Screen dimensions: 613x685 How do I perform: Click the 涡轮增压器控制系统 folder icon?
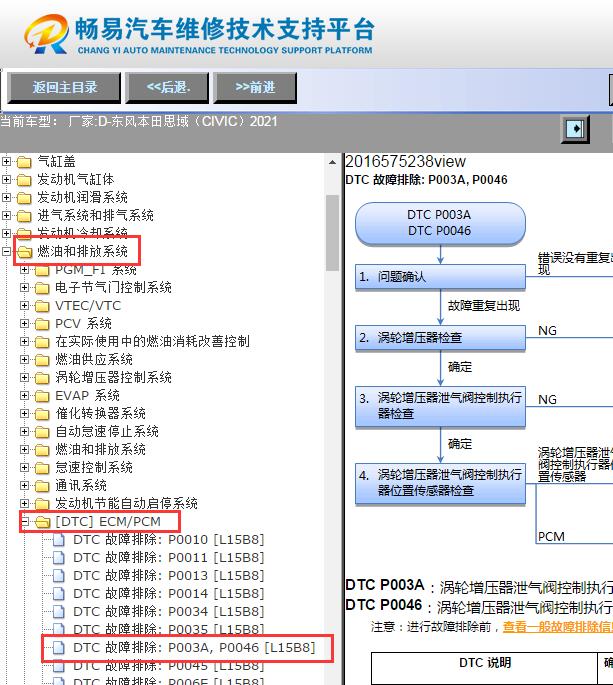(x=42, y=378)
